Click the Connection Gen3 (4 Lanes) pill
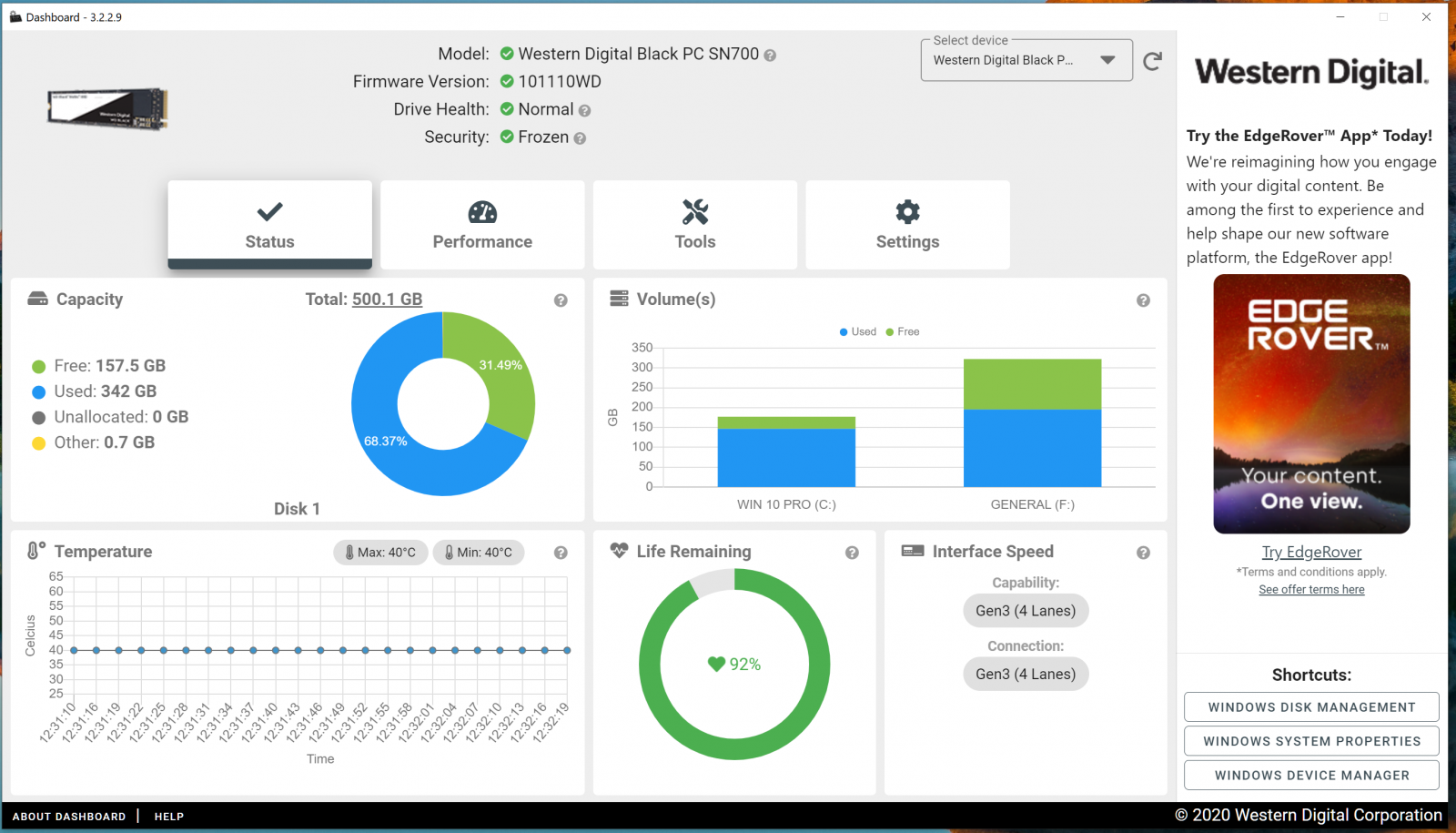This screenshot has width=1456, height=833. point(1026,674)
